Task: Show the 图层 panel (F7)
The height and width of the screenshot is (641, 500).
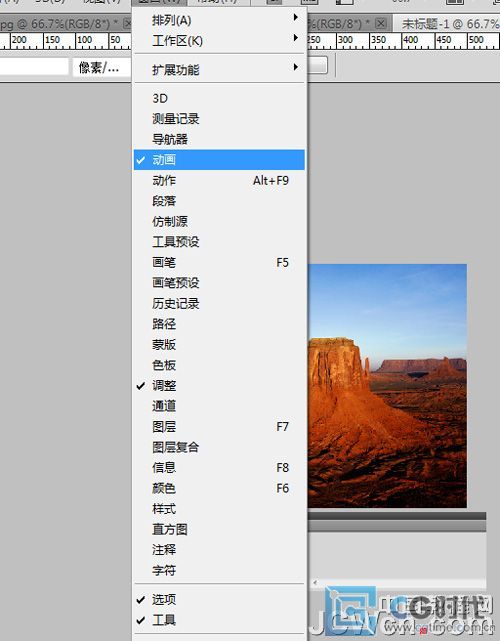Action: tap(219, 427)
